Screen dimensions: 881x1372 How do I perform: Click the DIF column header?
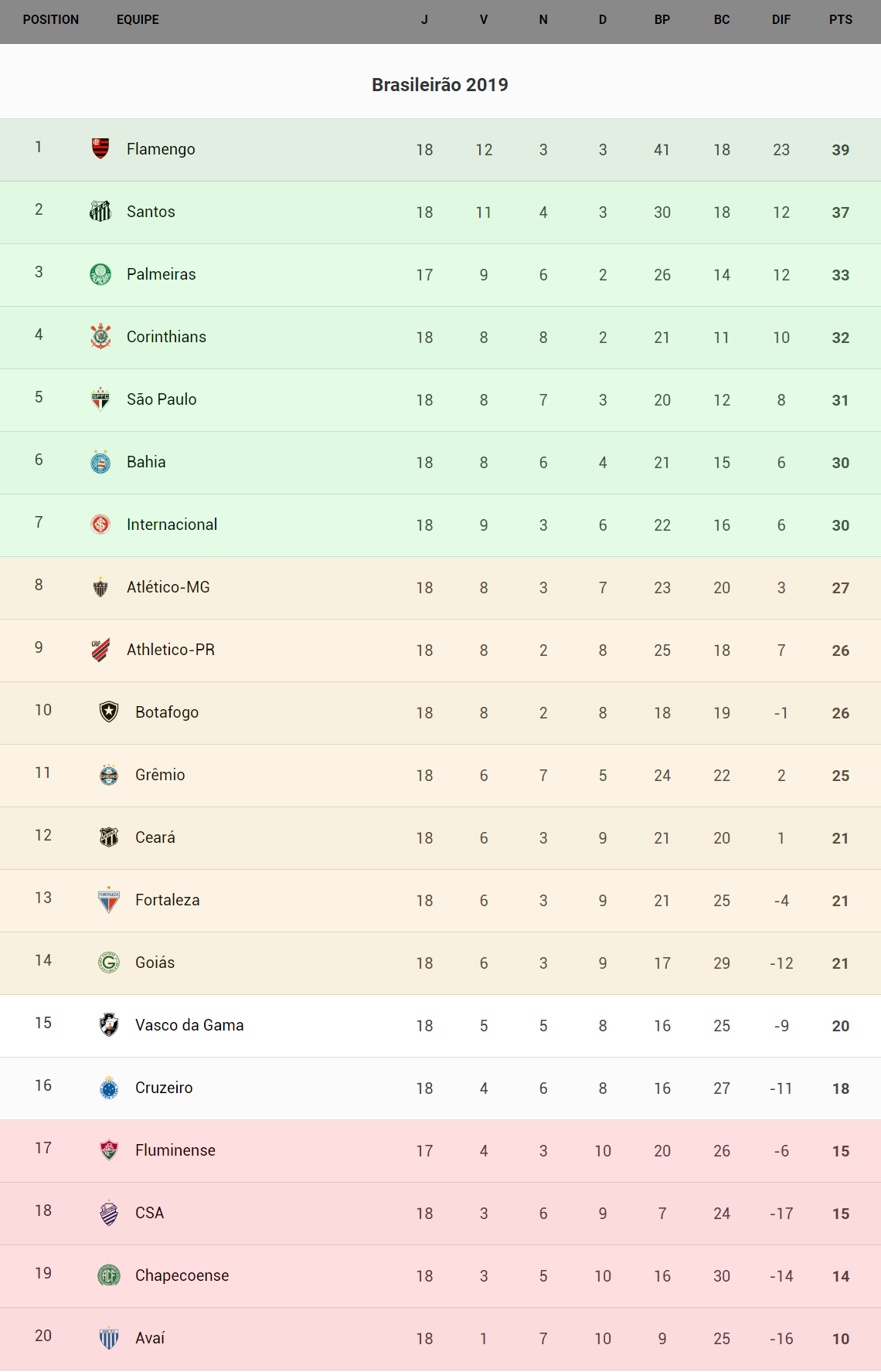point(781,20)
